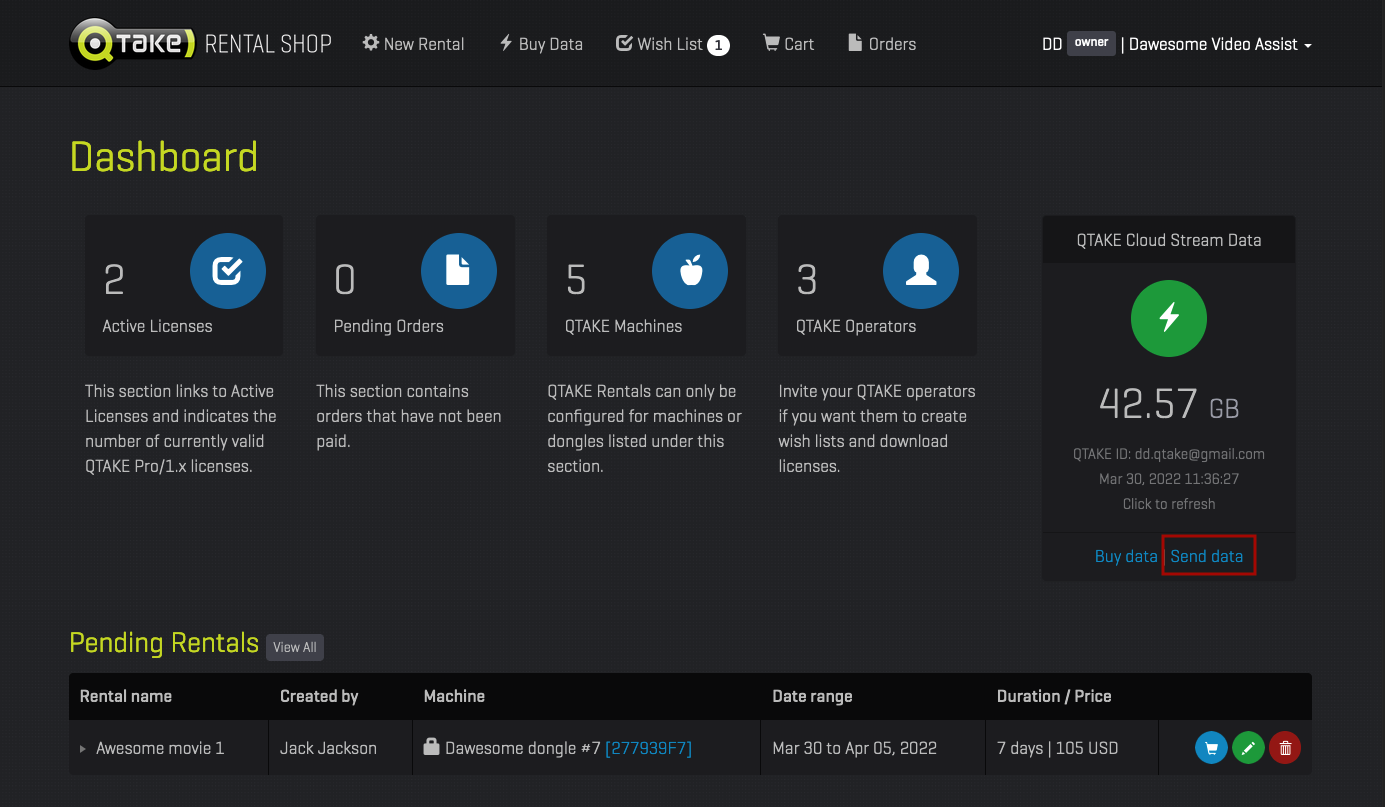Click the owner role badge

[x=1091, y=43]
